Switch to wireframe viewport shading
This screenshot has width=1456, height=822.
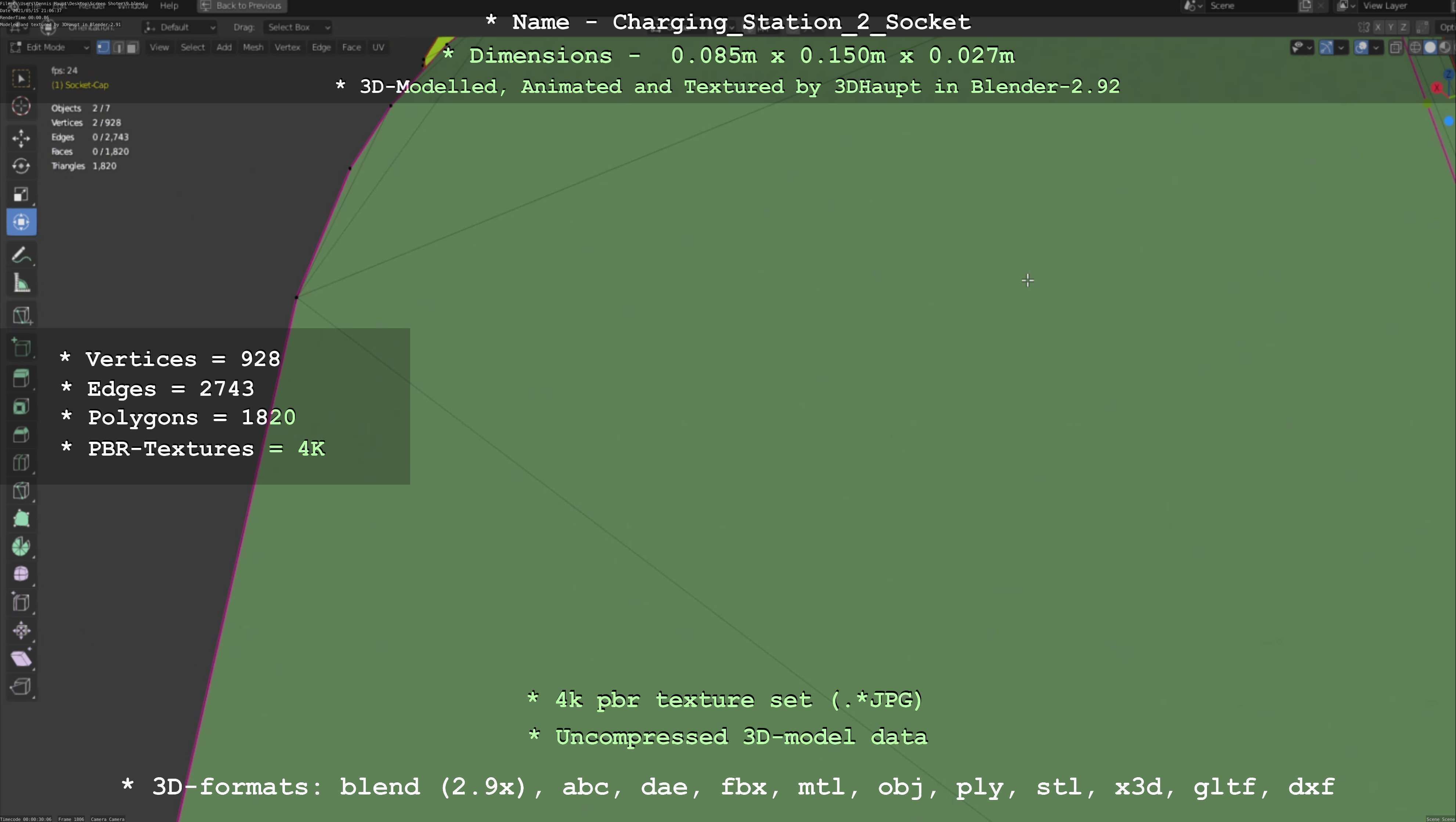pos(1415,47)
